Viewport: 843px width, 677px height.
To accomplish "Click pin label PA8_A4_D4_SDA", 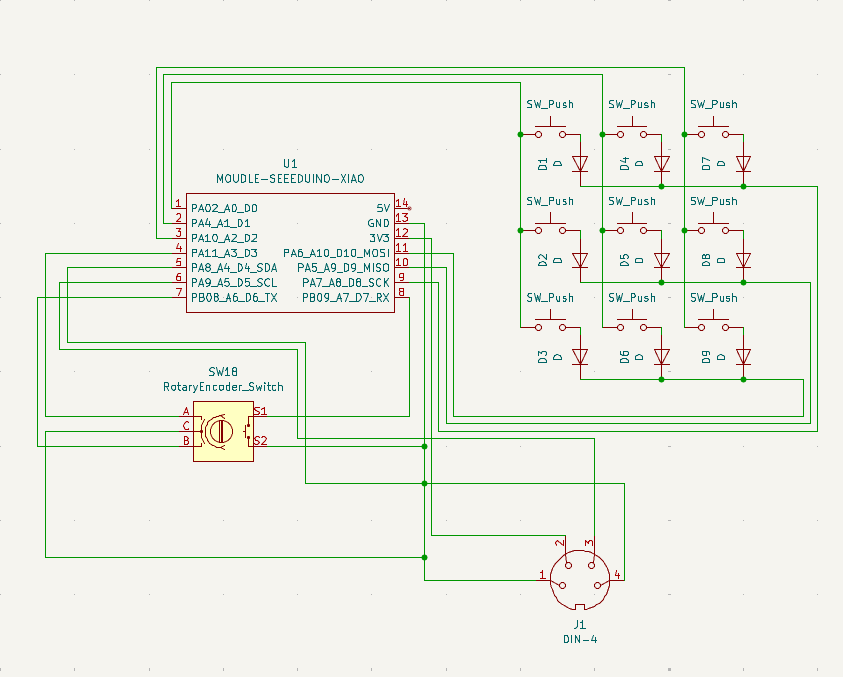I will tap(234, 268).
